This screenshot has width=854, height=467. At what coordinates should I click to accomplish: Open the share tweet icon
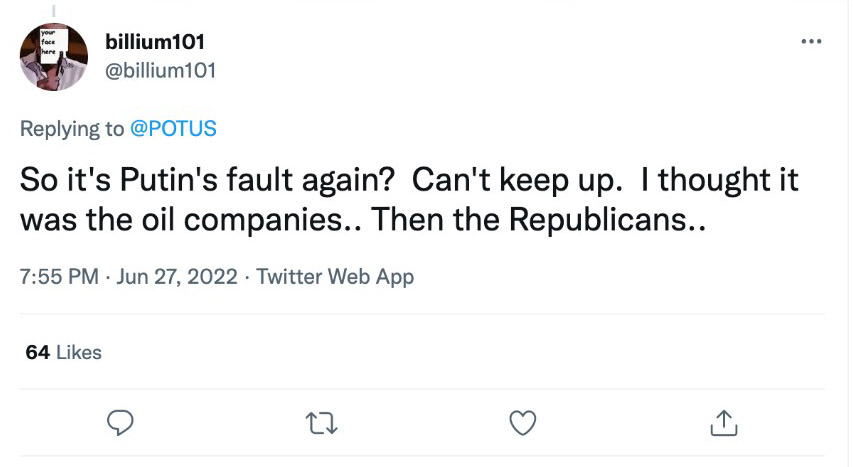tap(722, 423)
